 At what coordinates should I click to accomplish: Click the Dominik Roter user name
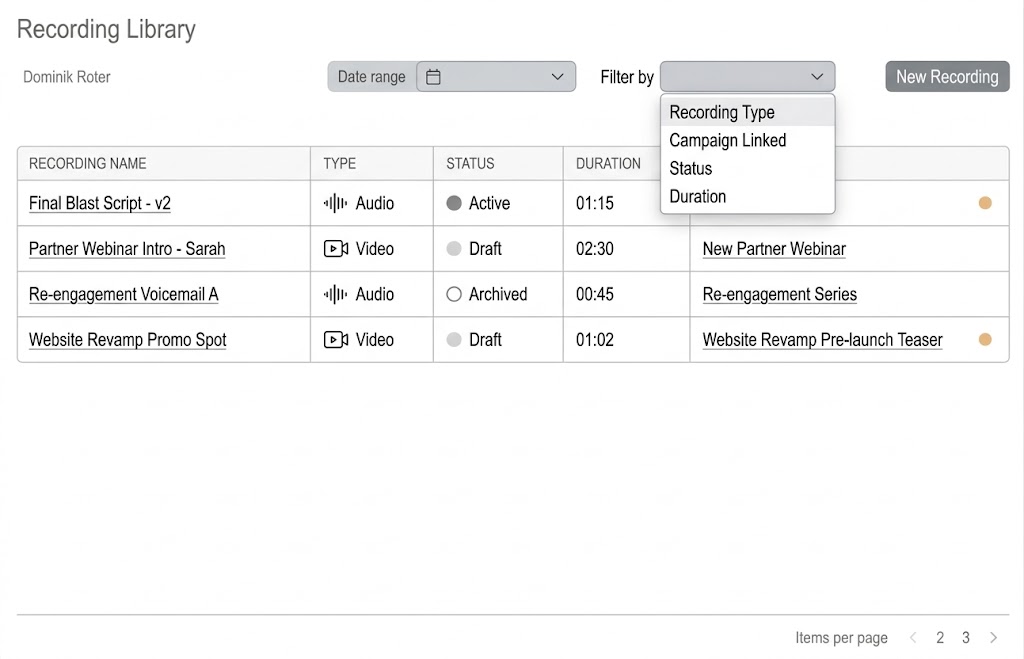point(67,77)
